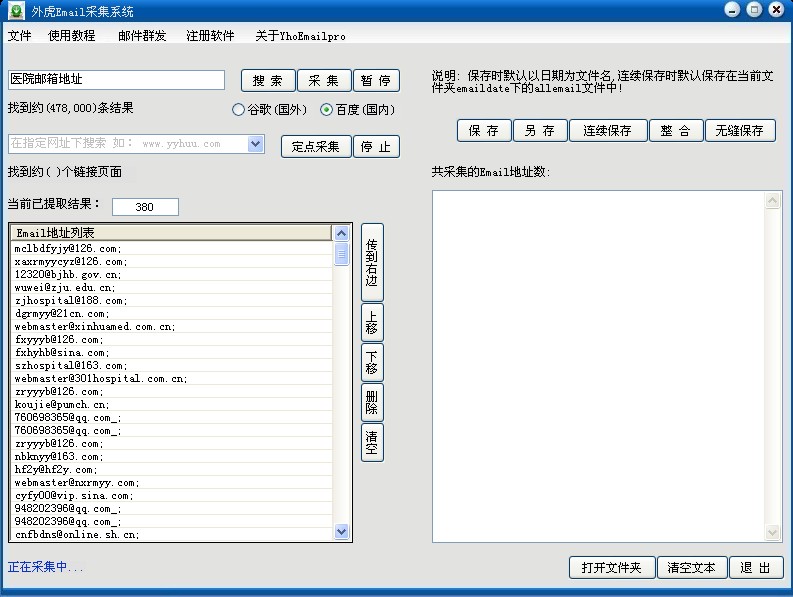
Task: Click the extracted results count field 380
Action: (145, 207)
